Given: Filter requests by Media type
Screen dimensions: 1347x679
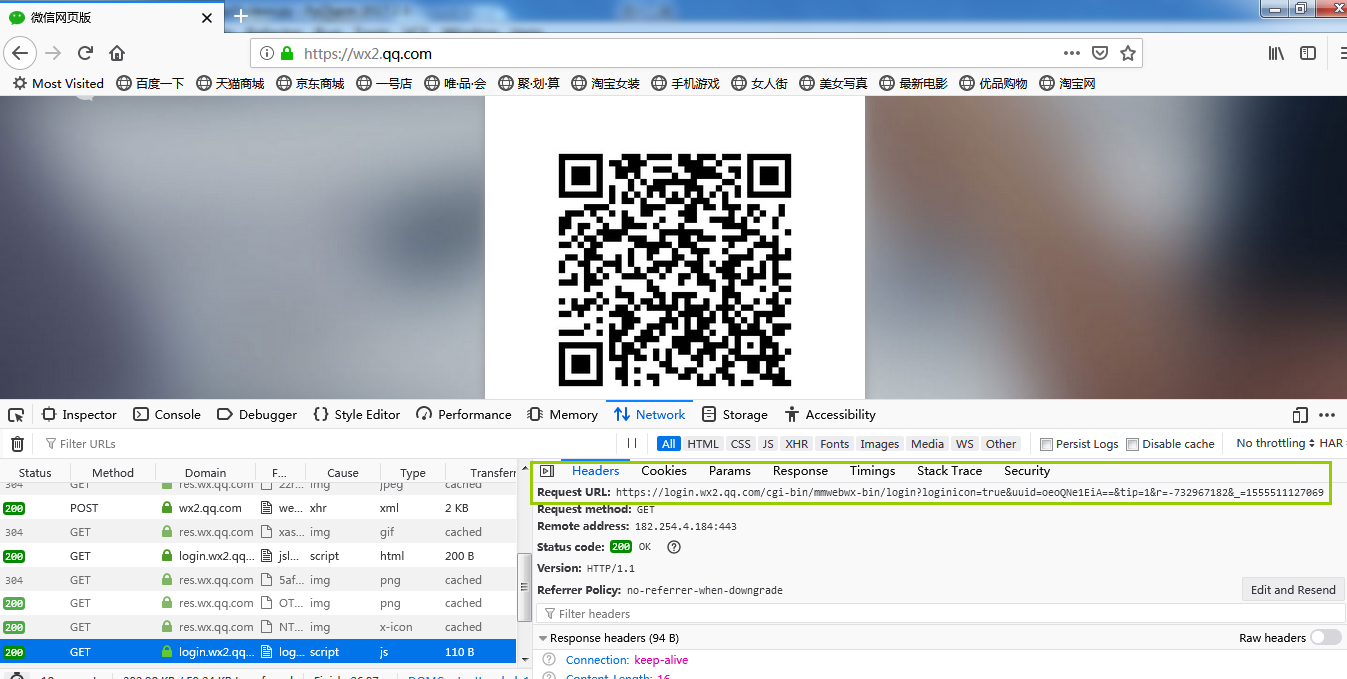Looking at the screenshot, I should click(927, 444).
